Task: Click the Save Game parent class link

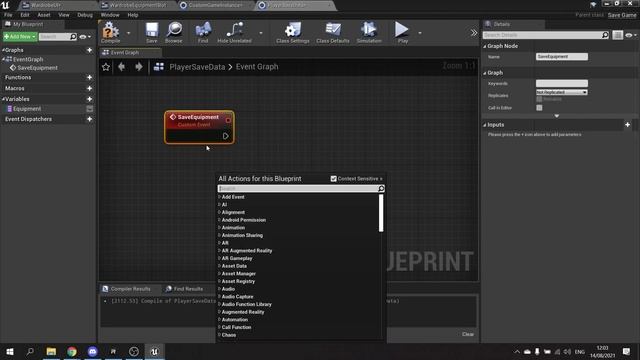Action: (622, 15)
